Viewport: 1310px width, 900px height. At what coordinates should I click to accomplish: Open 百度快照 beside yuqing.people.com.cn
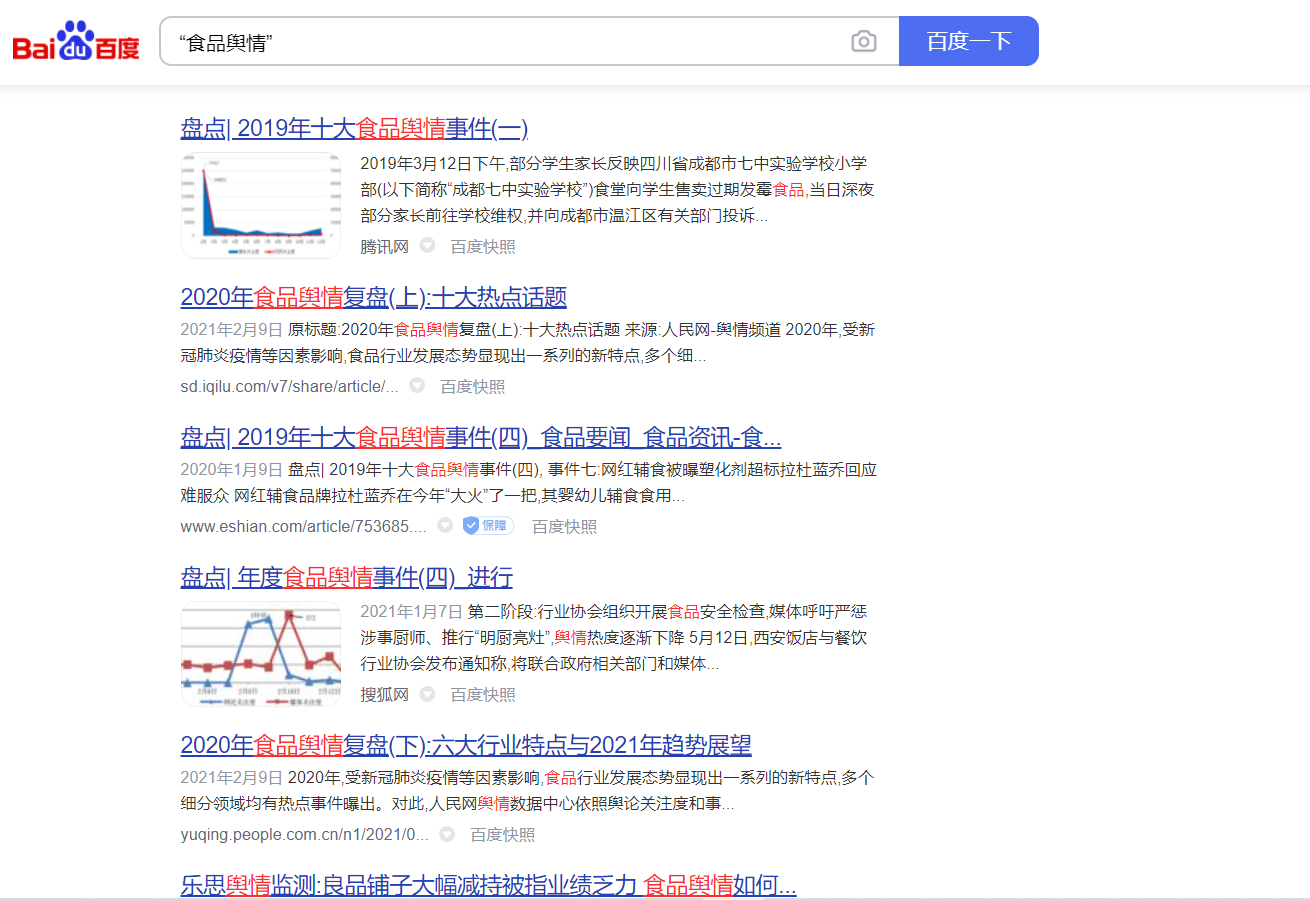(503, 834)
